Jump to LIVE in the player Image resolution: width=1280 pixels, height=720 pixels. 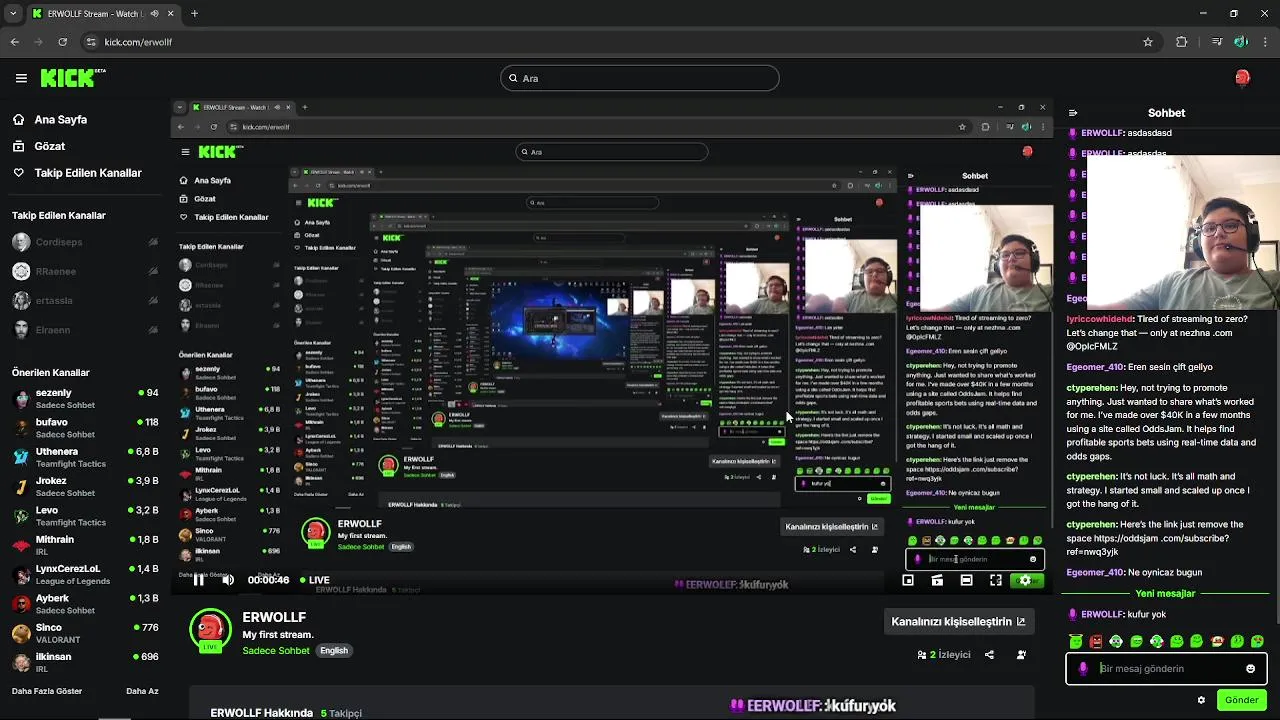click(313, 580)
